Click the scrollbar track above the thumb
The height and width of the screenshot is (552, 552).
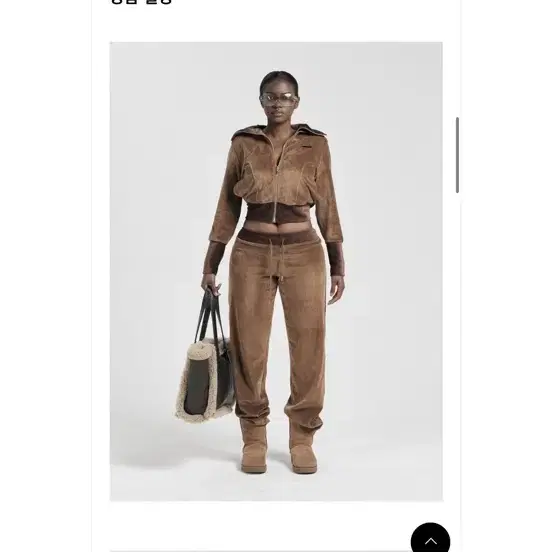pyautogui.click(x=457, y=58)
